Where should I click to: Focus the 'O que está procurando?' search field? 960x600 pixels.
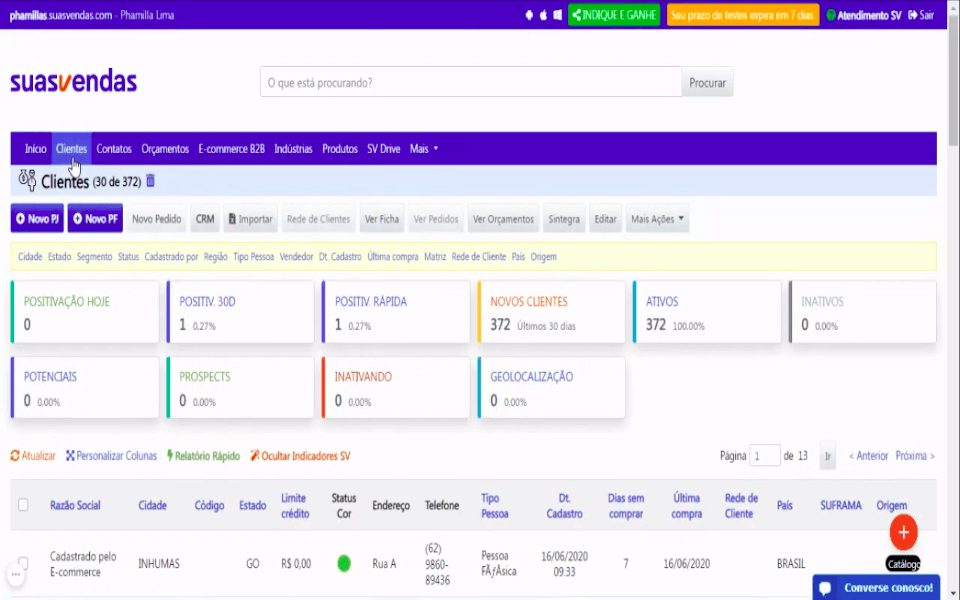(x=470, y=82)
